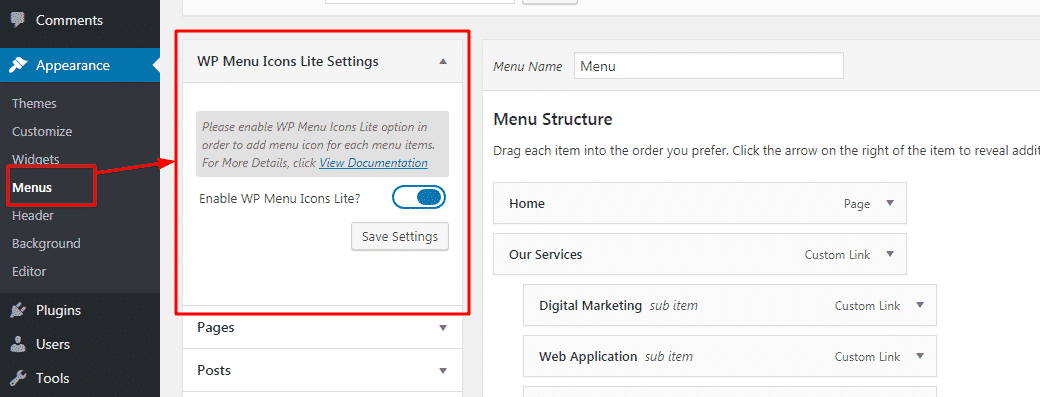The height and width of the screenshot is (397, 1040).
Task: Click the Web Application sub item bar
Action: (x=730, y=357)
